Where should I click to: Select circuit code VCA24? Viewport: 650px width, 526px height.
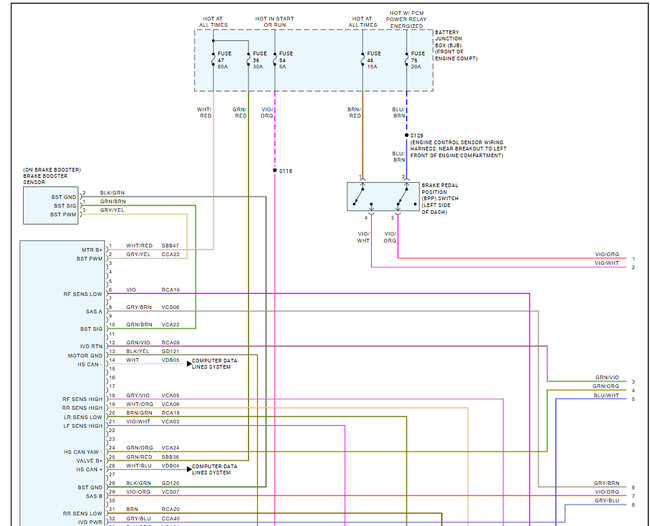[170, 448]
